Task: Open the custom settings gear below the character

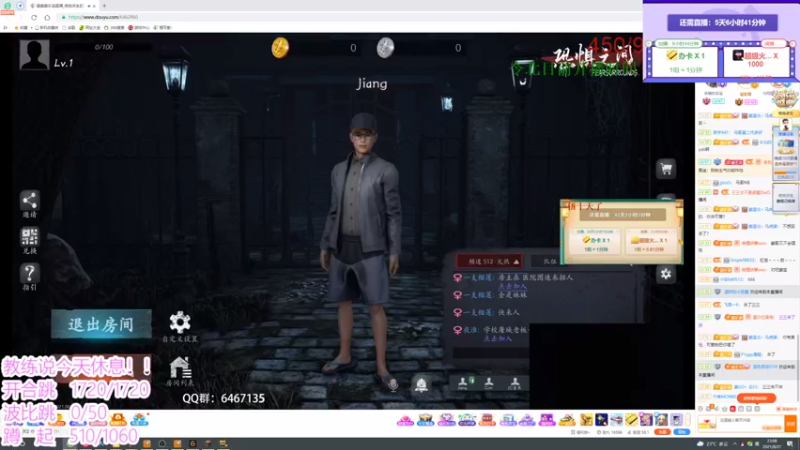Action: 180,322
